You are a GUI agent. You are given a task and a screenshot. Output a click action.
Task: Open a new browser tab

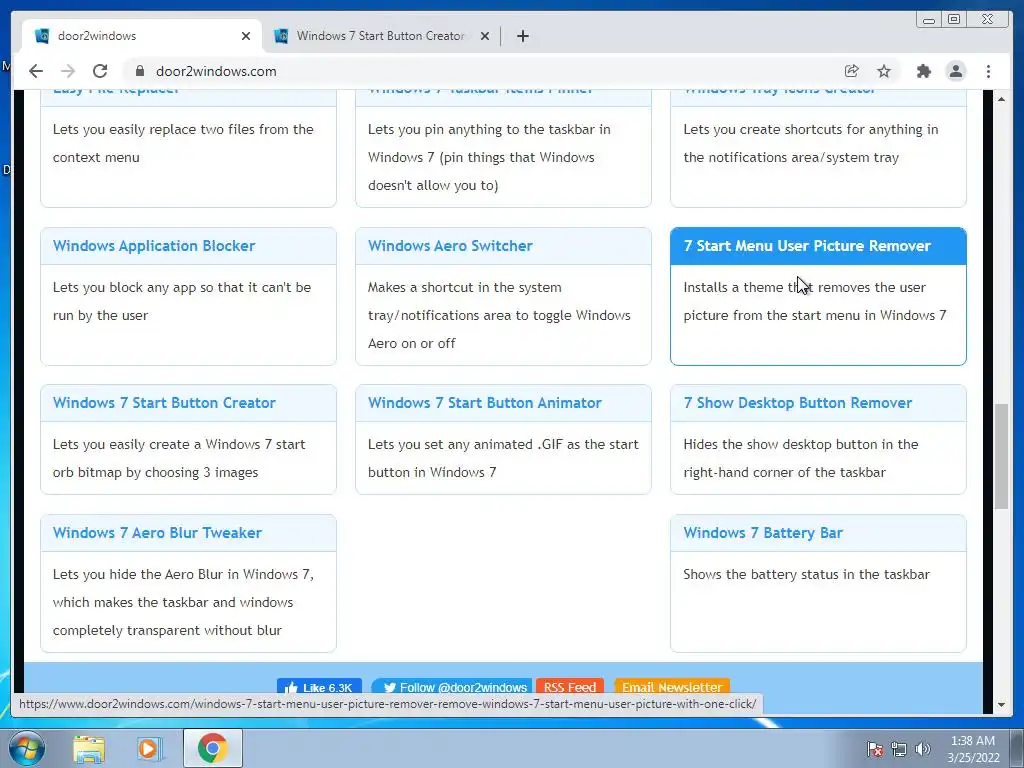pos(522,36)
